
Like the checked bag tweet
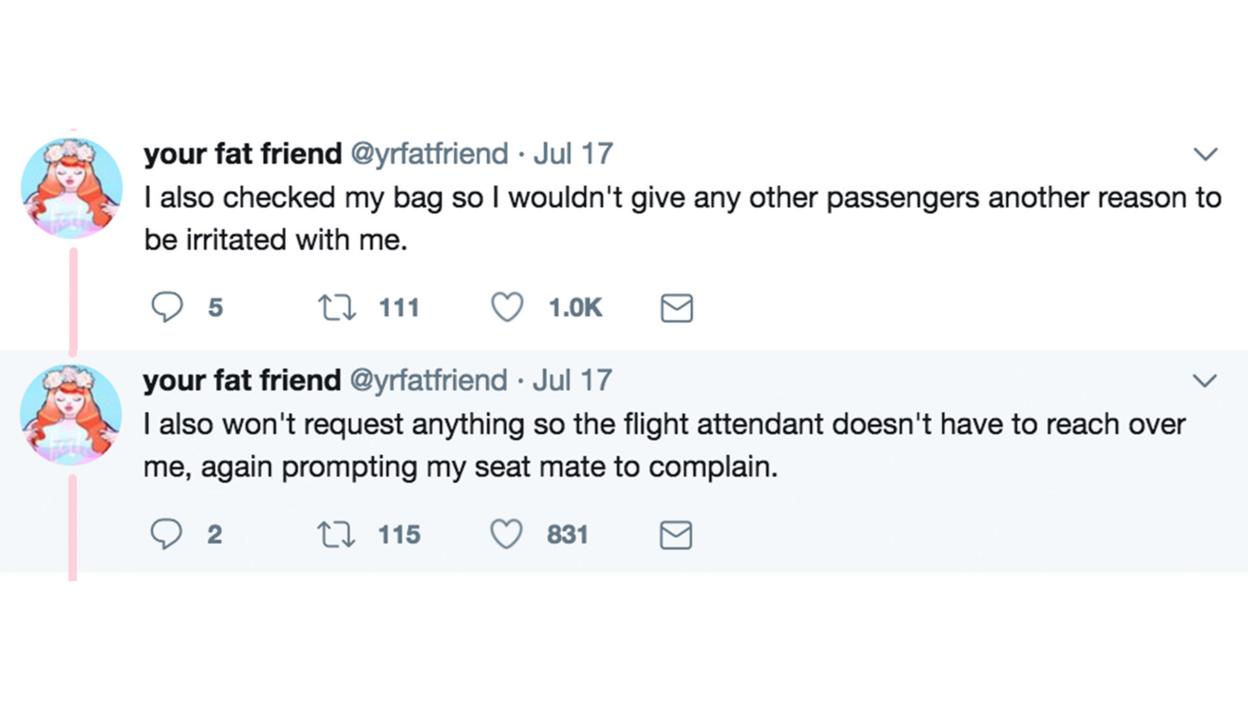(x=507, y=308)
